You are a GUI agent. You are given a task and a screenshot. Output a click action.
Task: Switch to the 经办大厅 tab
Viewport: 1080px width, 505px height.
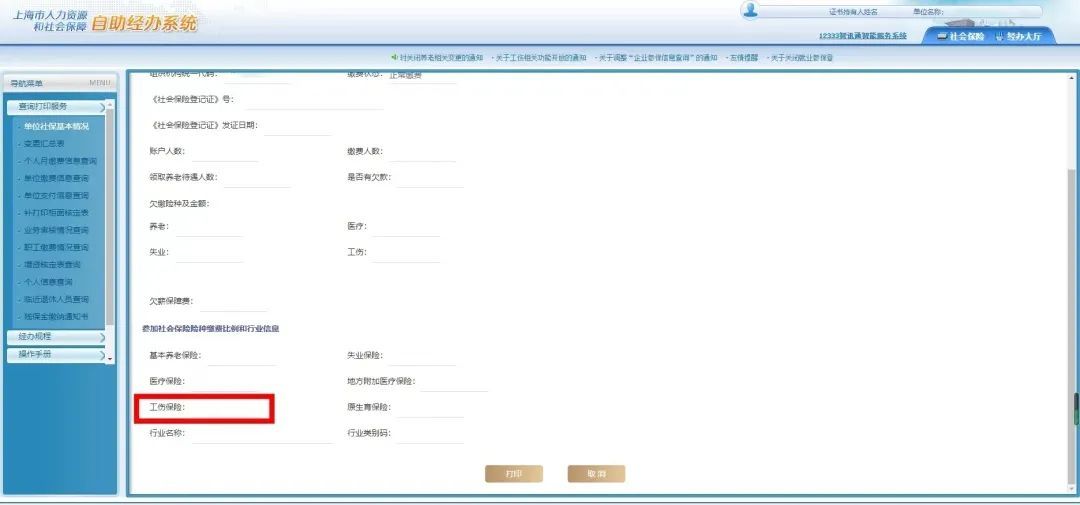pos(1018,36)
